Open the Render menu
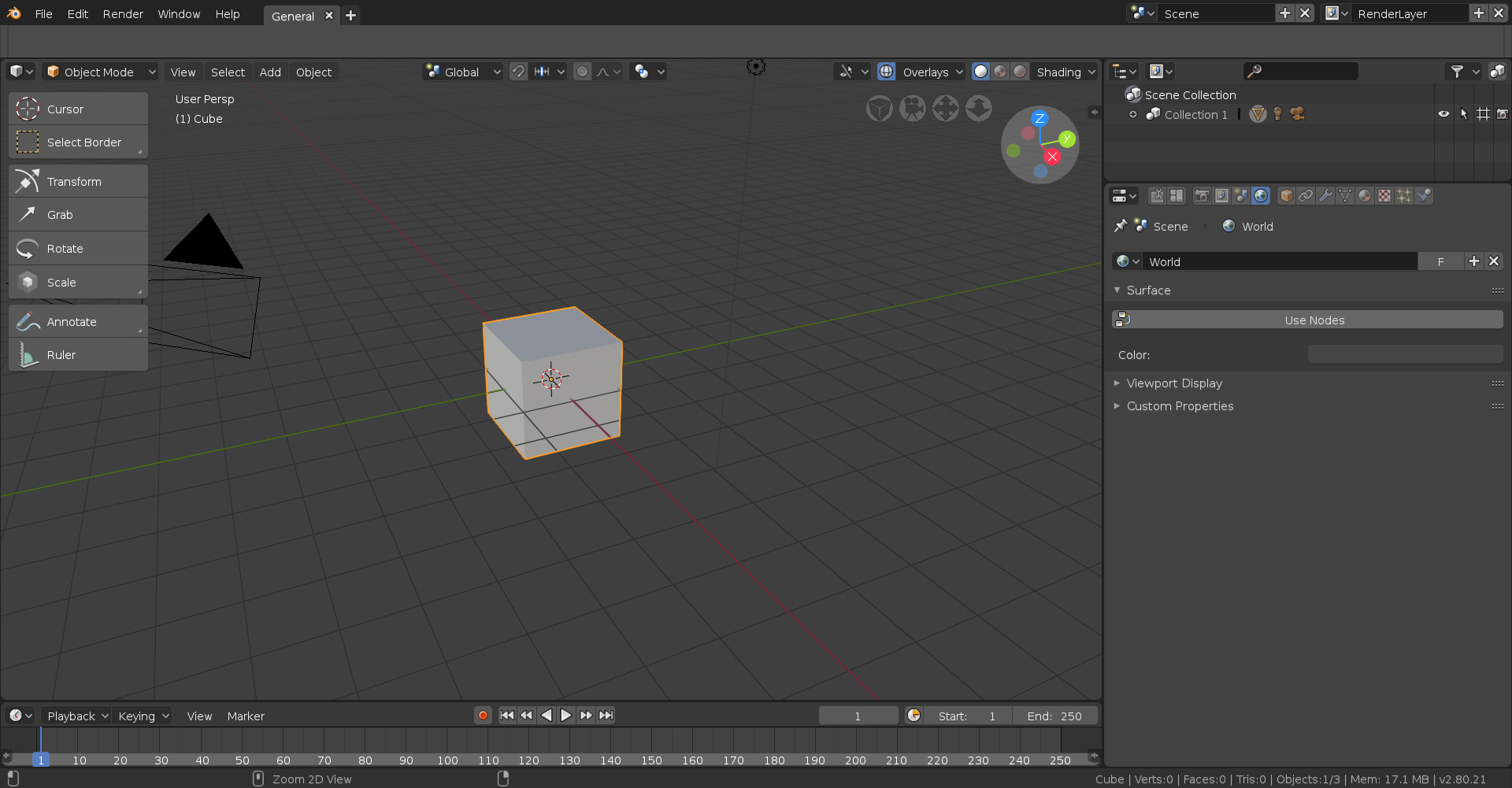This screenshot has width=1512, height=788. coord(123,14)
